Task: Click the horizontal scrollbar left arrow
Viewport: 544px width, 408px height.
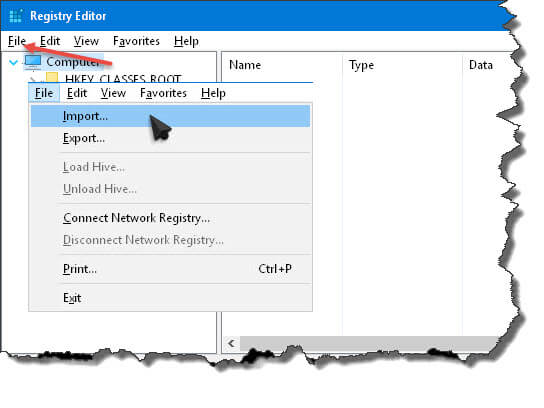Action: click(231, 343)
